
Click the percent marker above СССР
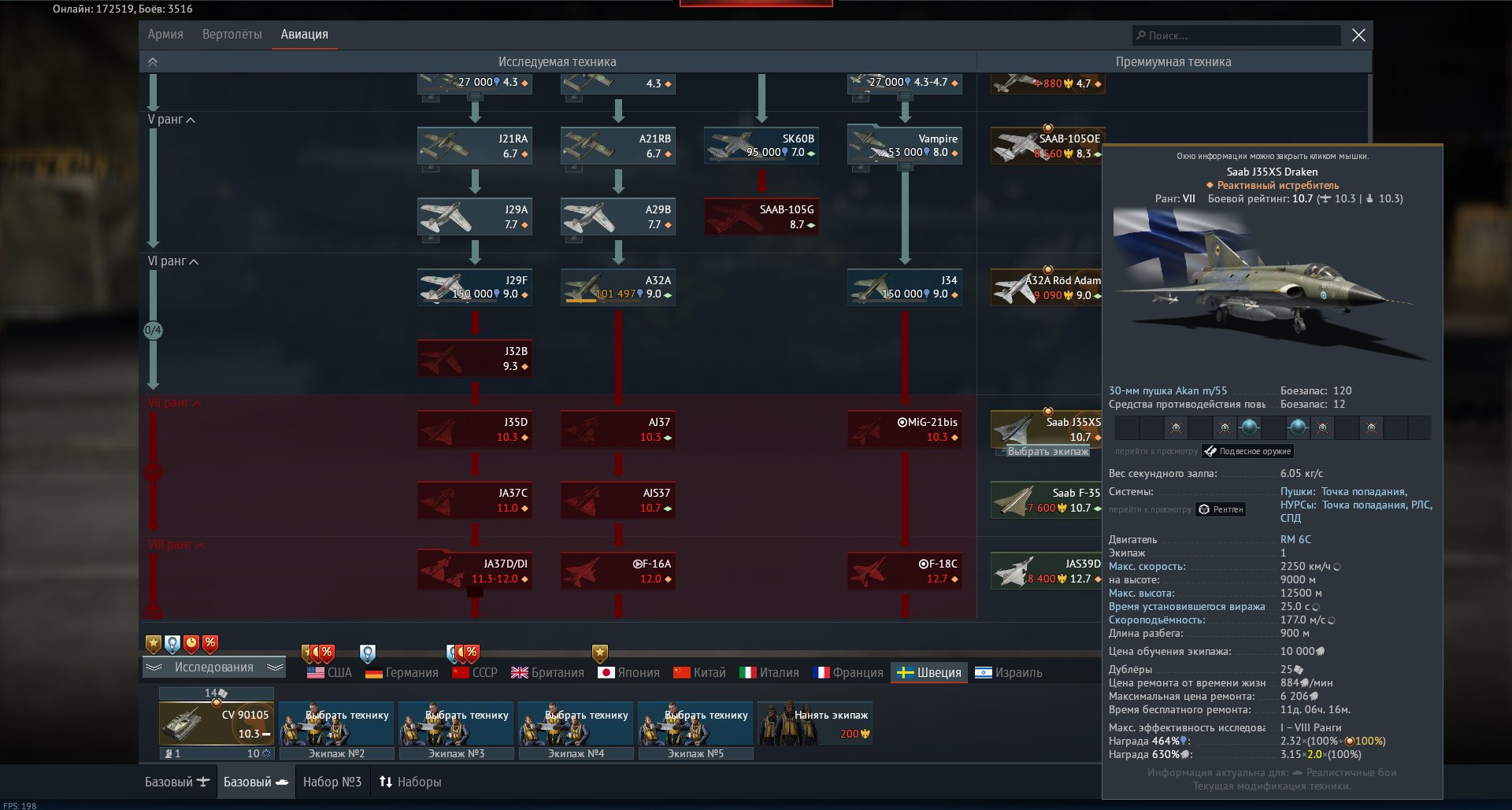point(472,653)
